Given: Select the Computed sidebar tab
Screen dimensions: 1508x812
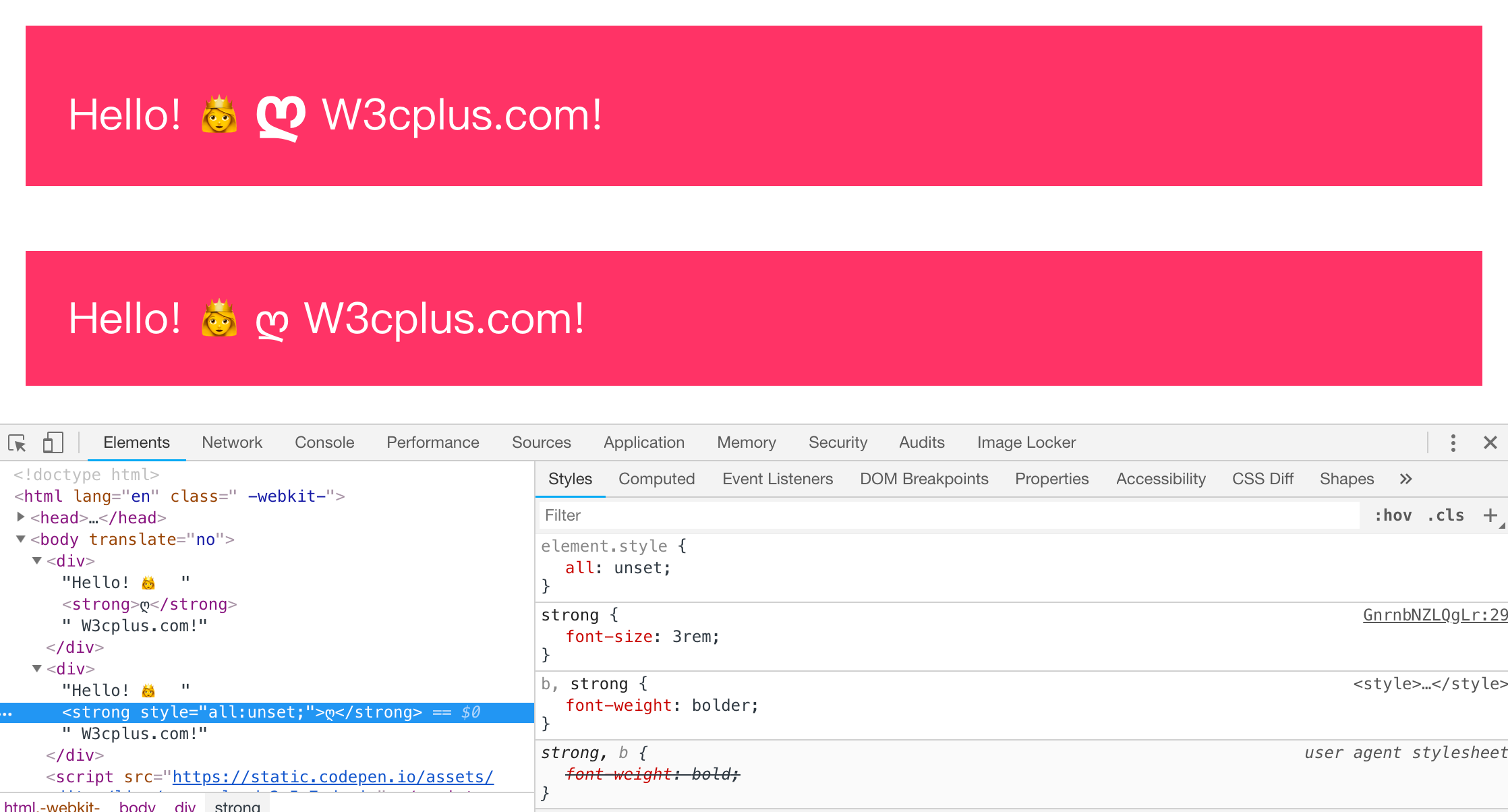Looking at the screenshot, I should 657,479.
